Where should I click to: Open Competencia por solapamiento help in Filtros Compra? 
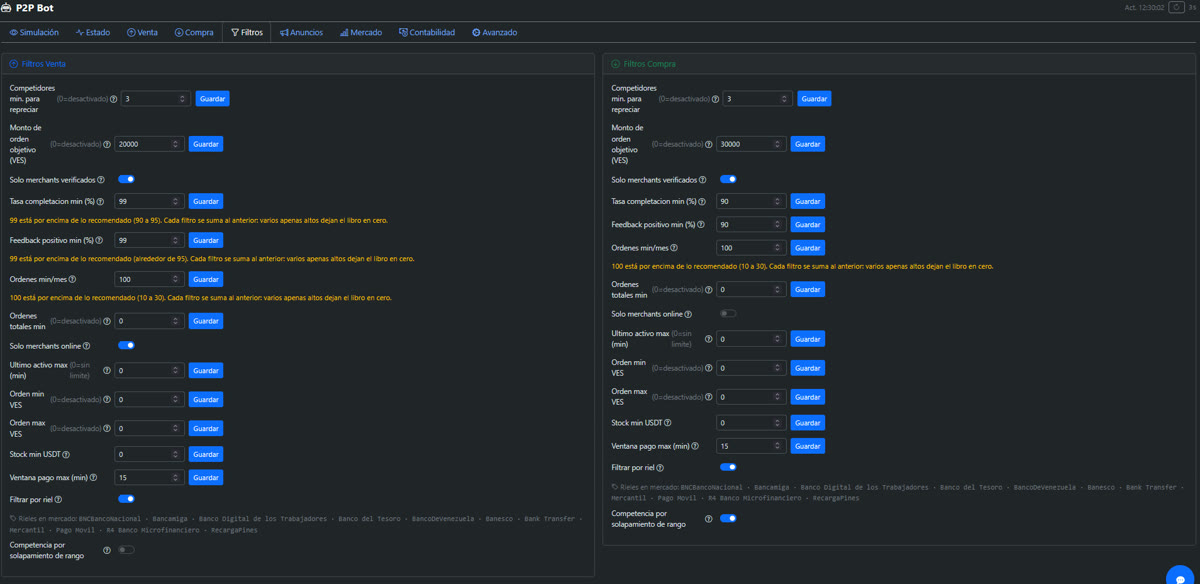click(x=709, y=519)
